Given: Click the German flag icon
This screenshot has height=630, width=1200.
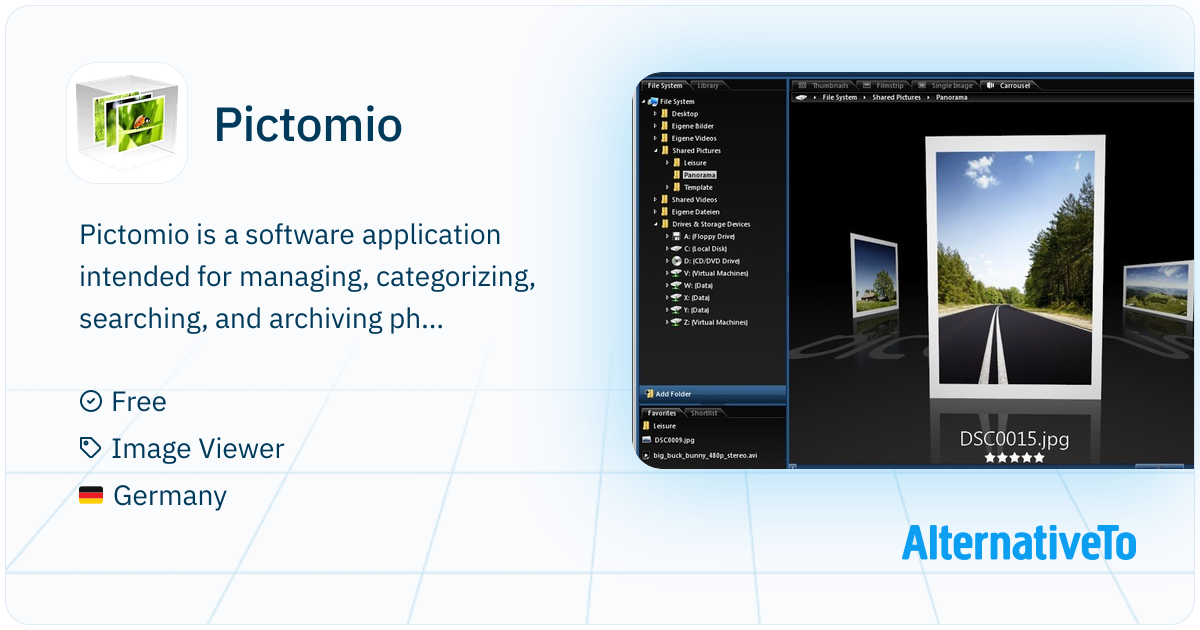Looking at the screenshot, I should (91, 495).
